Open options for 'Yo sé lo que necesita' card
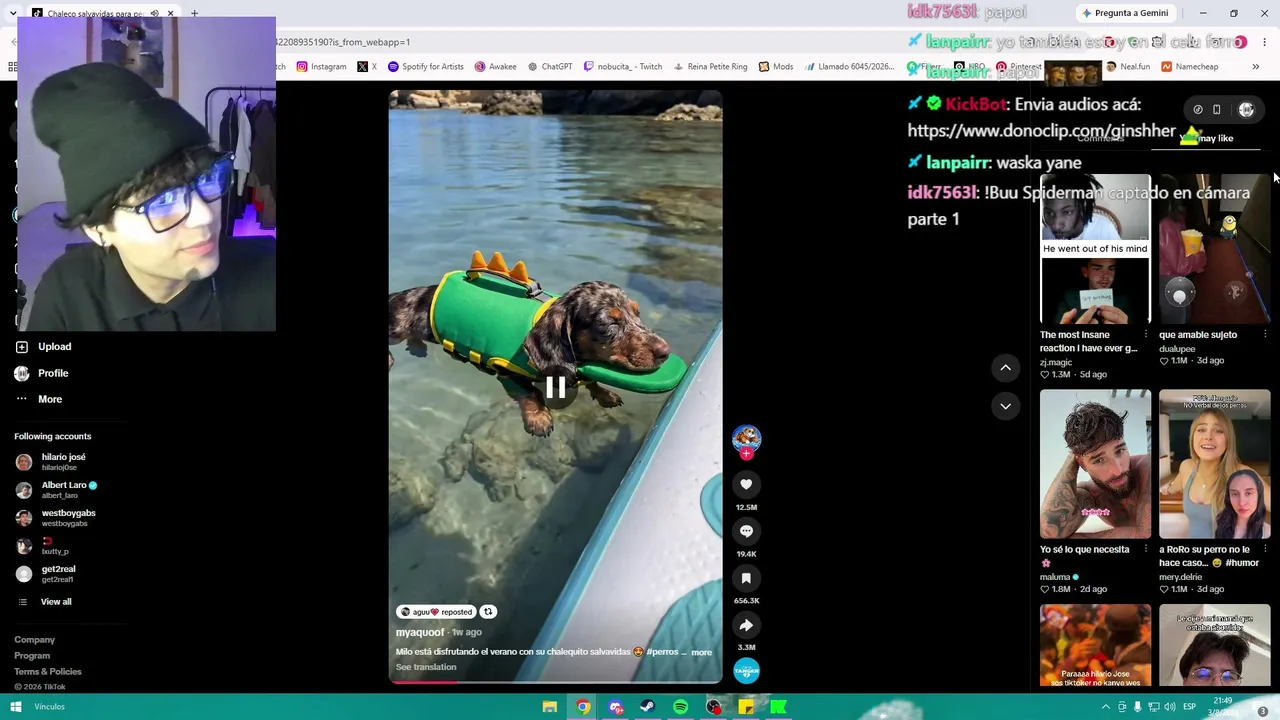Screen dimensions: 1280x720 pos(1146,549)
